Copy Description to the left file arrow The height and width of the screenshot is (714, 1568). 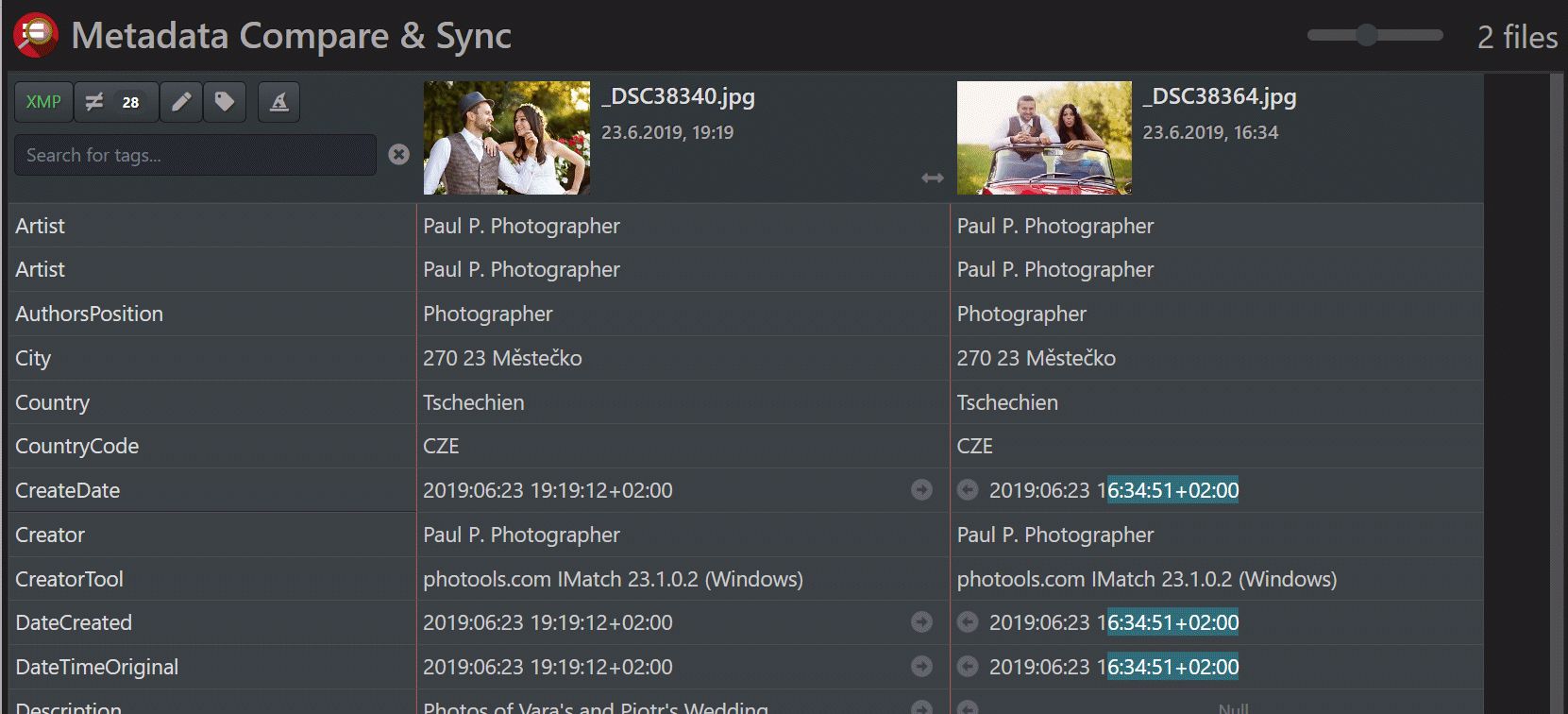tap(968, 707)
